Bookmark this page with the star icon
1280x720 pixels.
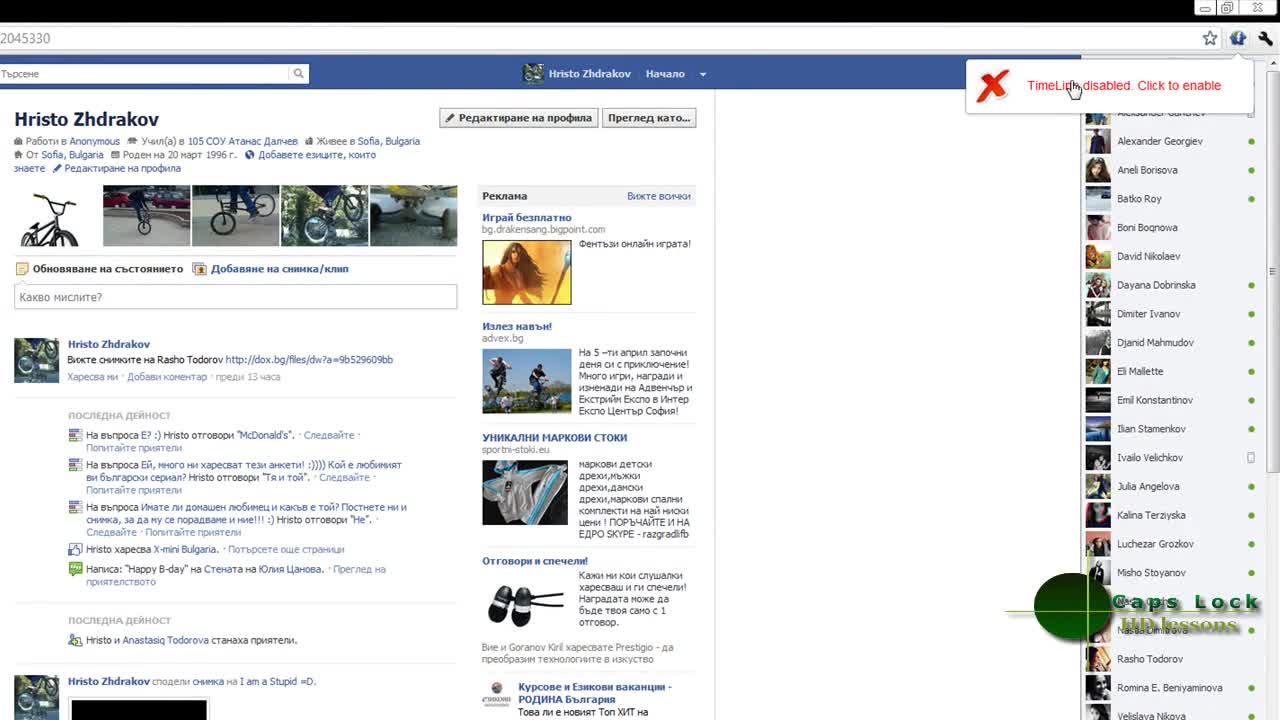[1210, 38]
